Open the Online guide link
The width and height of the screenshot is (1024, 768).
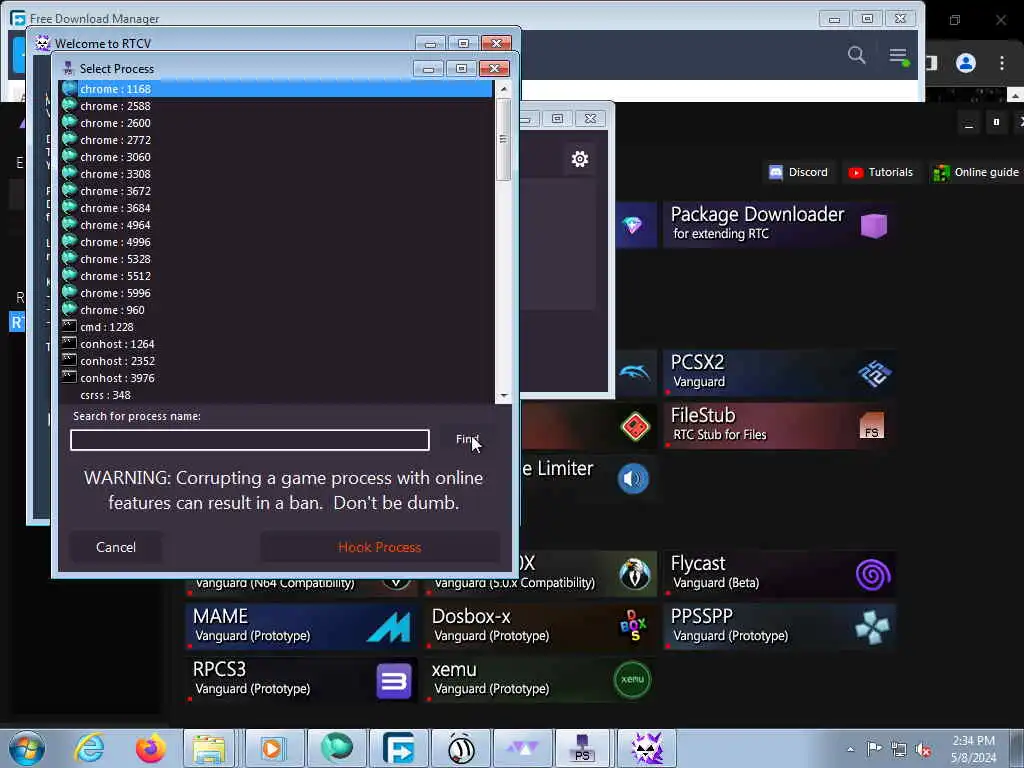[x=976, y=172]
